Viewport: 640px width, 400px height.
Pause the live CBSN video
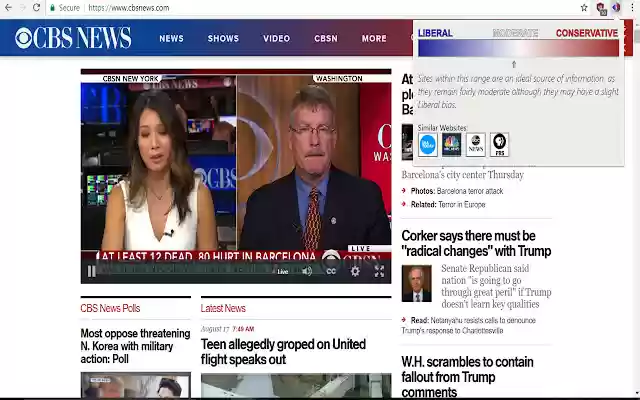[91, 271]
